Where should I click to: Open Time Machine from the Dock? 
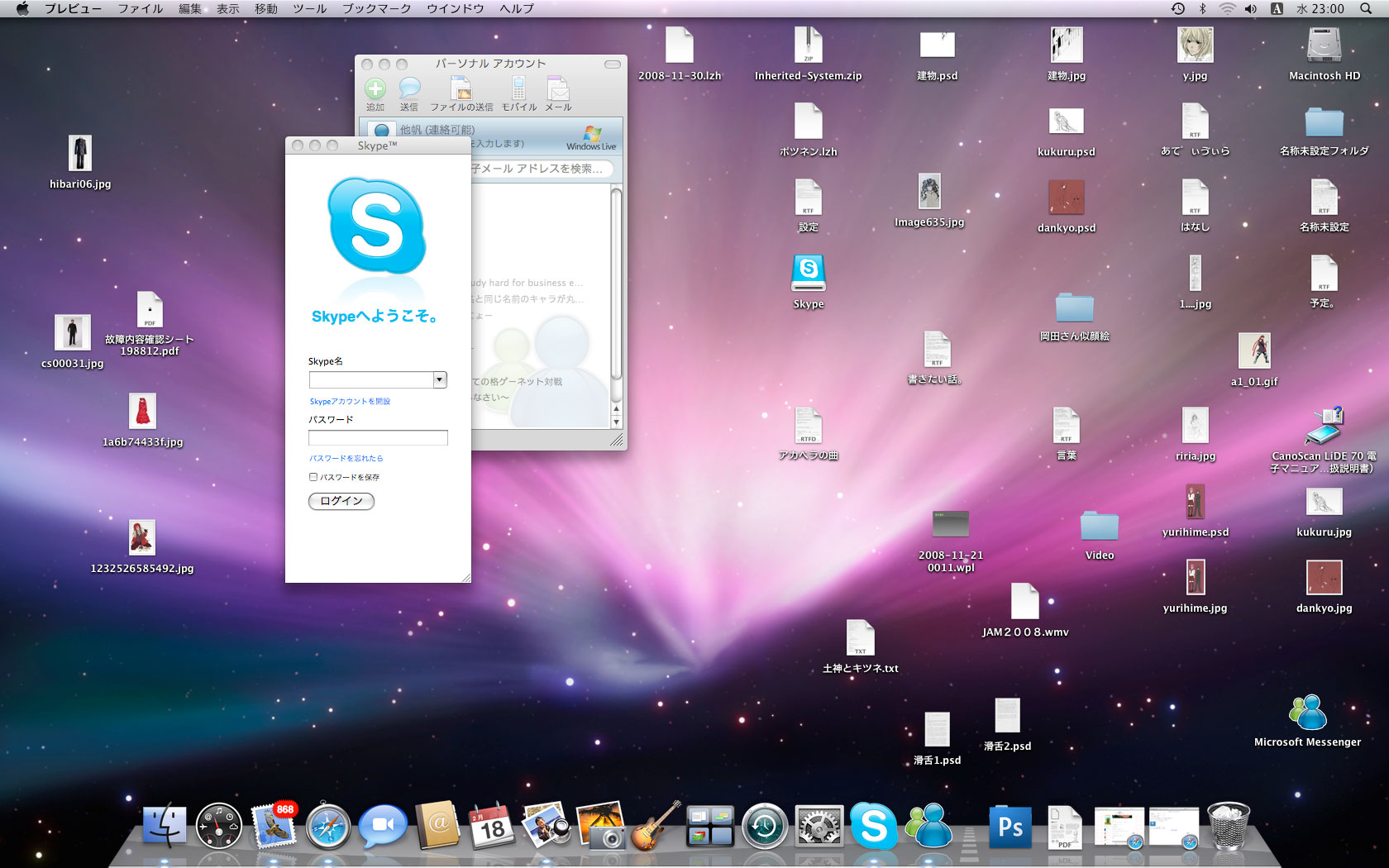click(765, 826)
